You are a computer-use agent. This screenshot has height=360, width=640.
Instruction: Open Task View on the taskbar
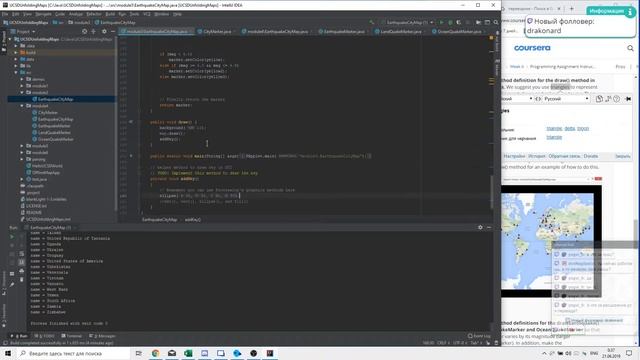(139, 353)
